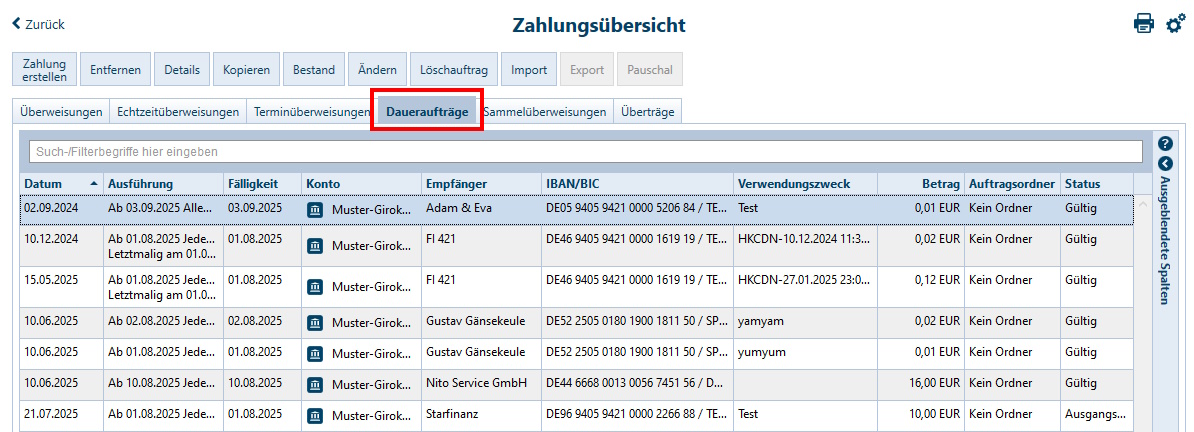Sort by the Auftragsordner column header
Screen dimensions: 1194x432
pyautogui.click(x=1012, y=184)
